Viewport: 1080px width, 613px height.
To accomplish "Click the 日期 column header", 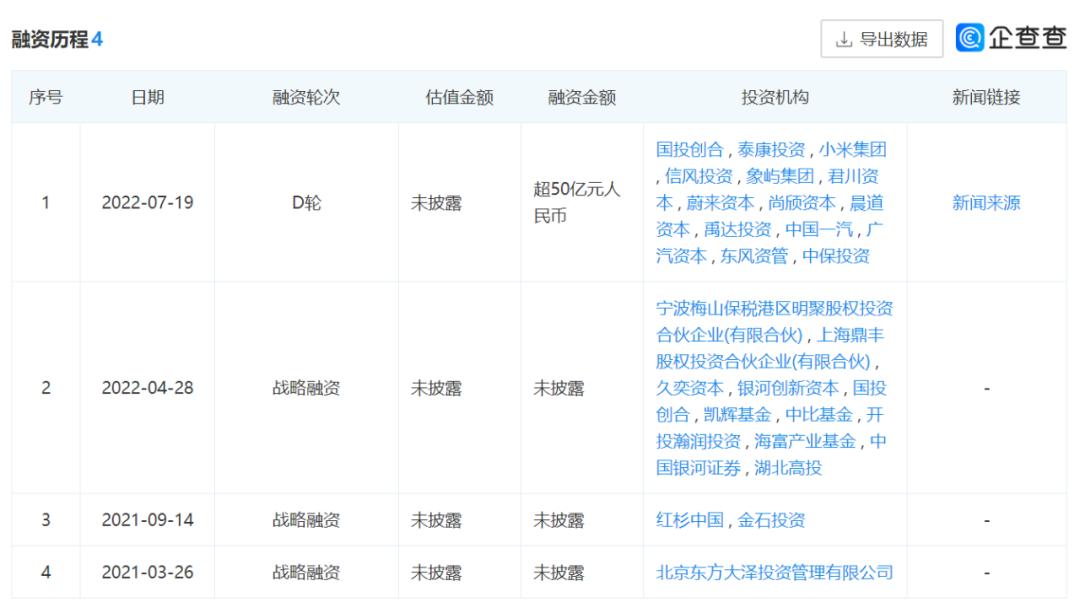I will click(147, 97).
